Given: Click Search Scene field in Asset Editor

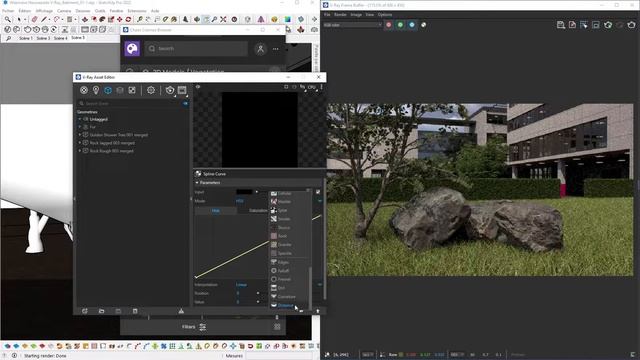Looking at the screenshot, I should pos(129,104).
